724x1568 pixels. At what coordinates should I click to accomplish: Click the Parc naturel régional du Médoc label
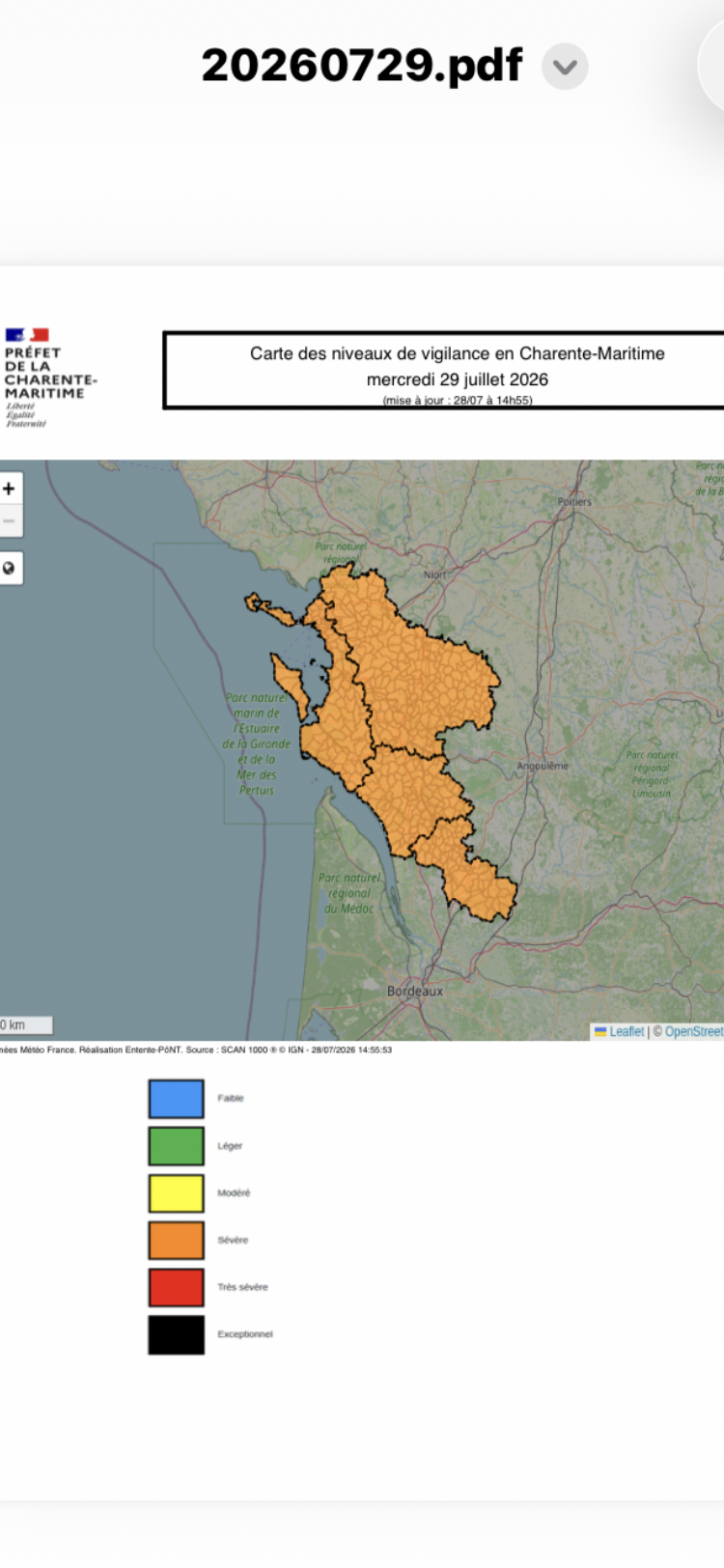[x=349, y=893]
